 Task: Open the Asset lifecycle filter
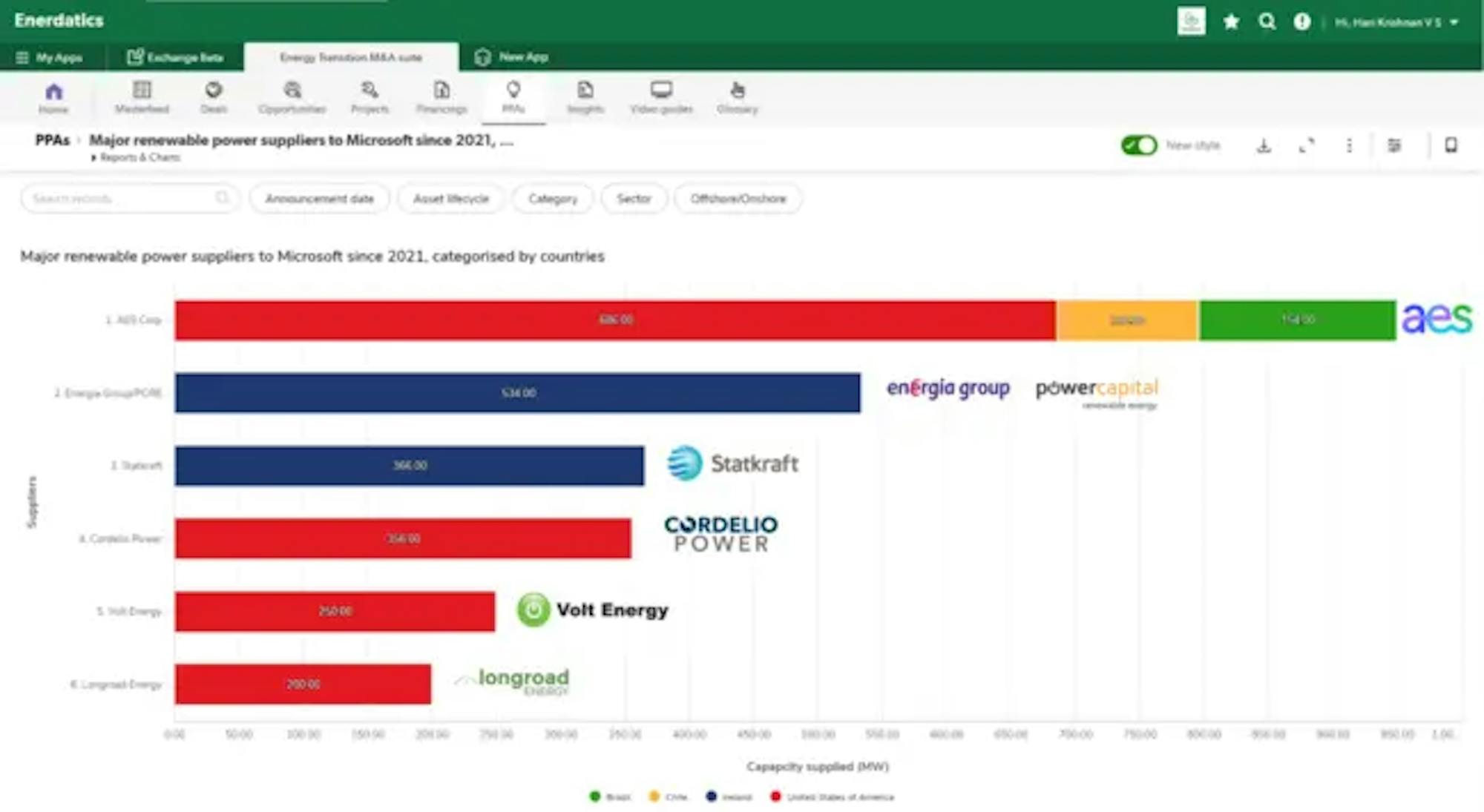451,199
